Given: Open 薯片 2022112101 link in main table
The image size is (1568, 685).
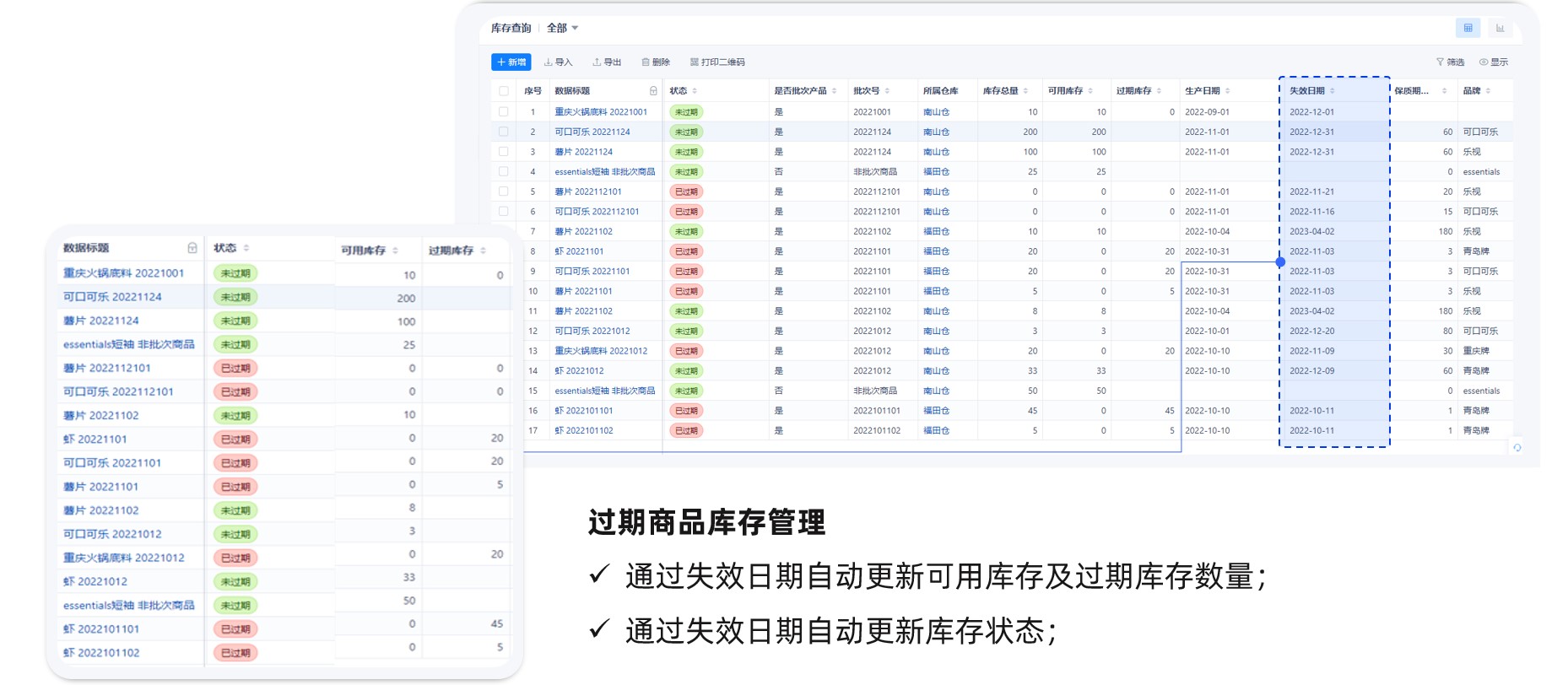Looking at the screenshot, I should pos(588,191).
